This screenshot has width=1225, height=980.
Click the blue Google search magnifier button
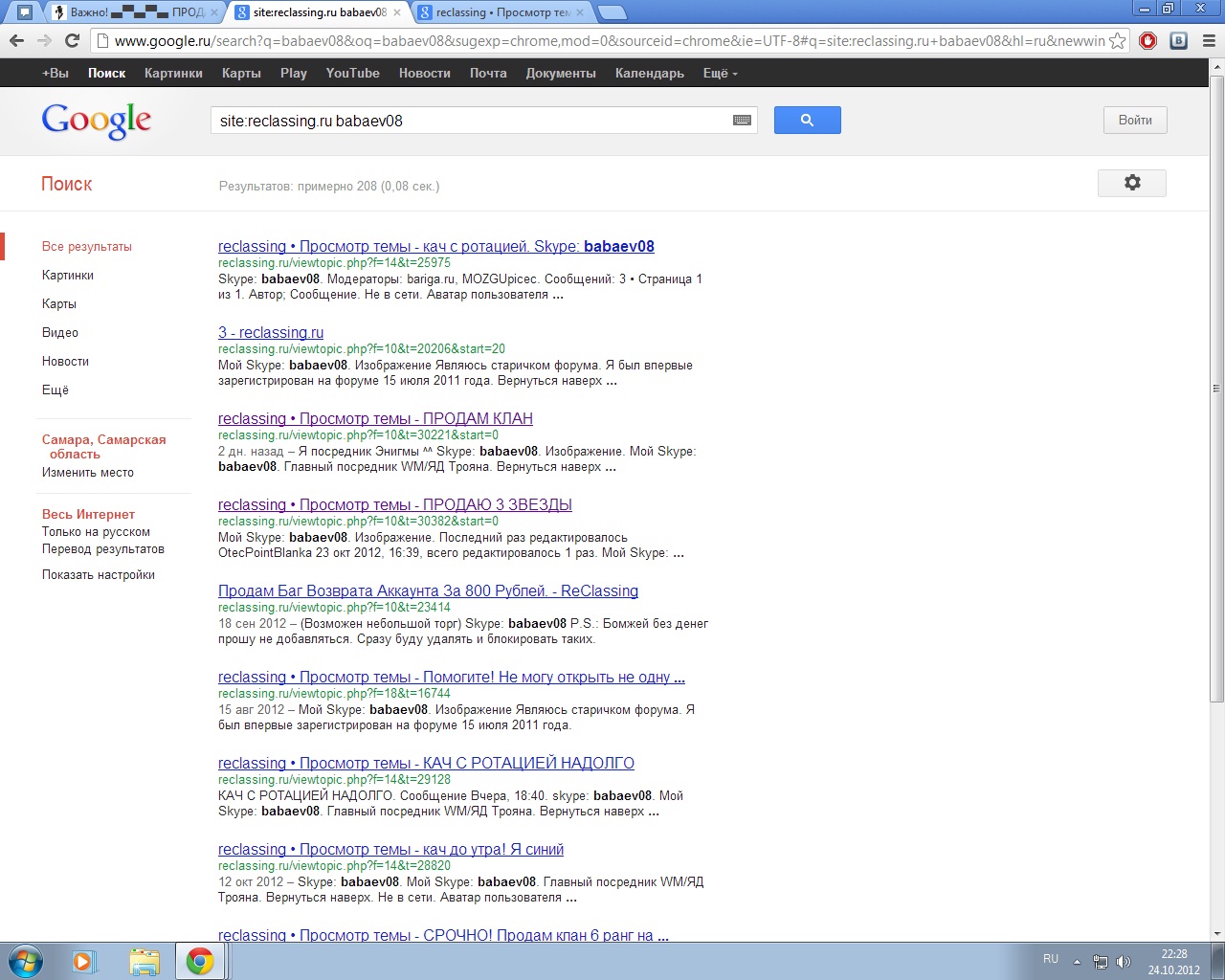click(x=807, y=121)
